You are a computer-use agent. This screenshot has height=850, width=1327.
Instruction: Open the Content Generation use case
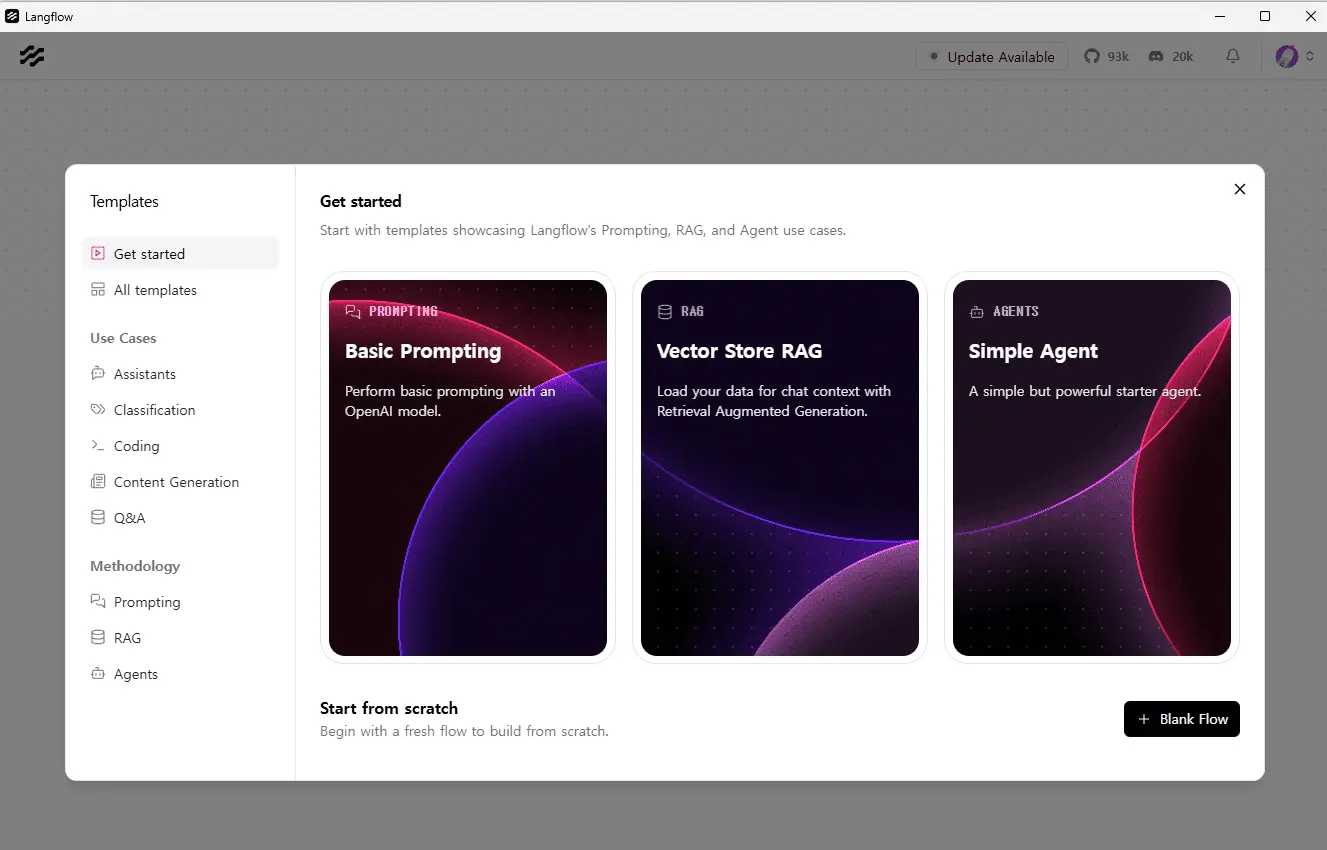tap(180, 482)
